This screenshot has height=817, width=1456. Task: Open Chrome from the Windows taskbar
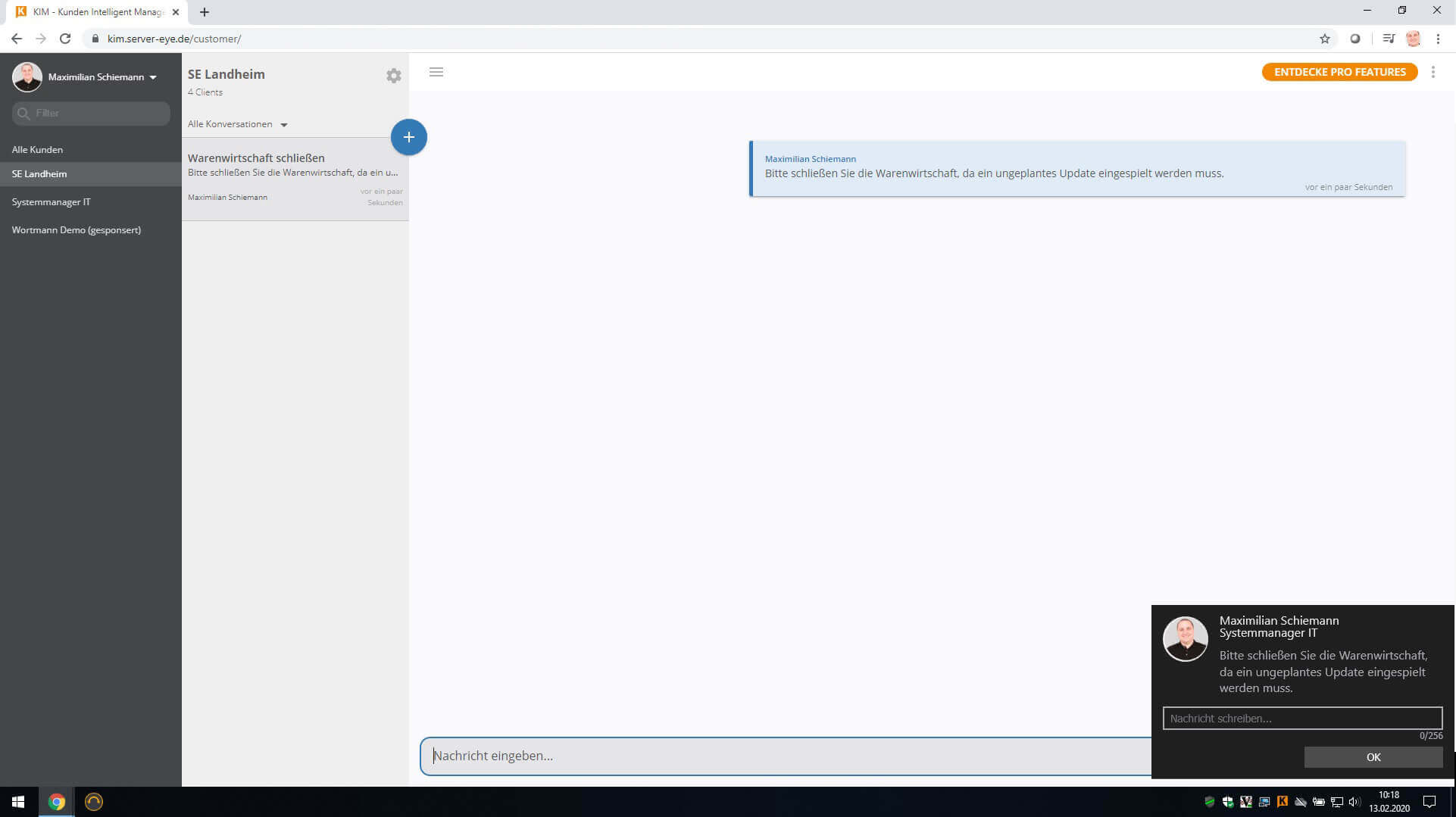tap(57, 801)
